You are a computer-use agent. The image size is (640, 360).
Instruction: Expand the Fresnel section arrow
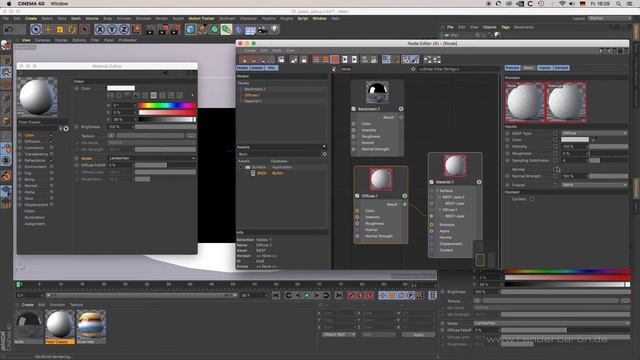coord(507,185)
